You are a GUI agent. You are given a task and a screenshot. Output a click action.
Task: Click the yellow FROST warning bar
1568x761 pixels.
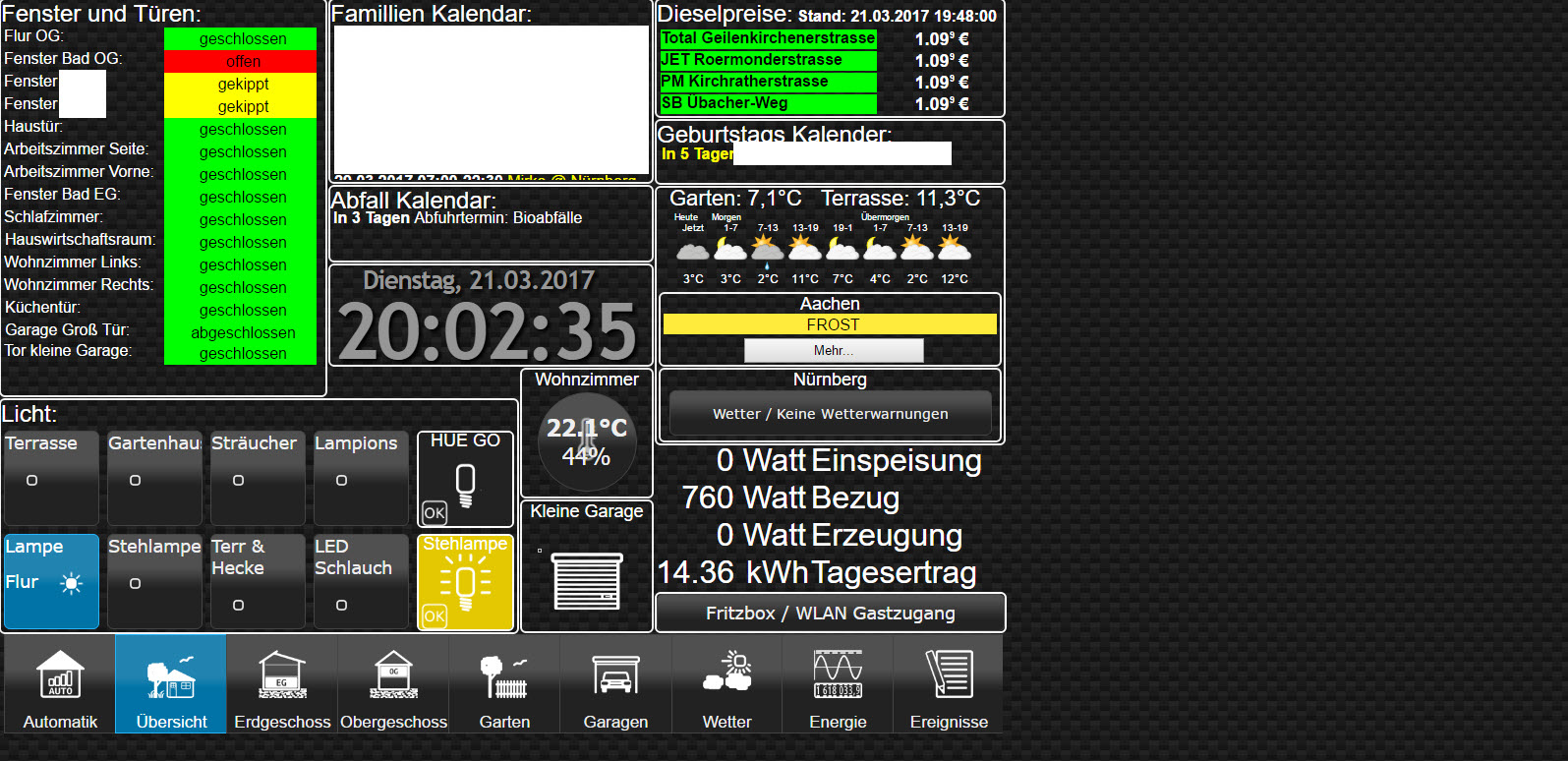point(830,325)
